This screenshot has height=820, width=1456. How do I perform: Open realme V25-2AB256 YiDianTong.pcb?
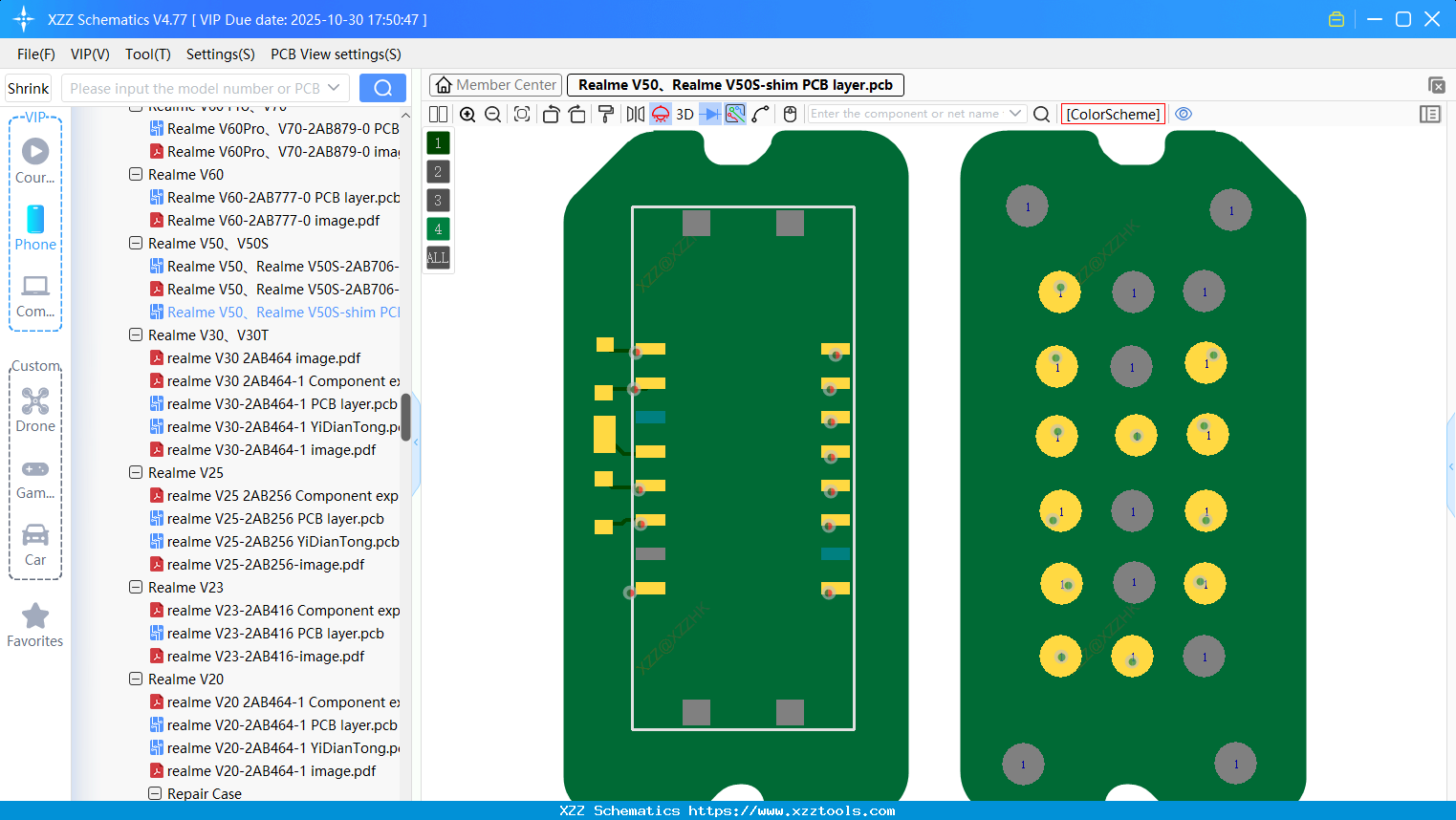275,542
